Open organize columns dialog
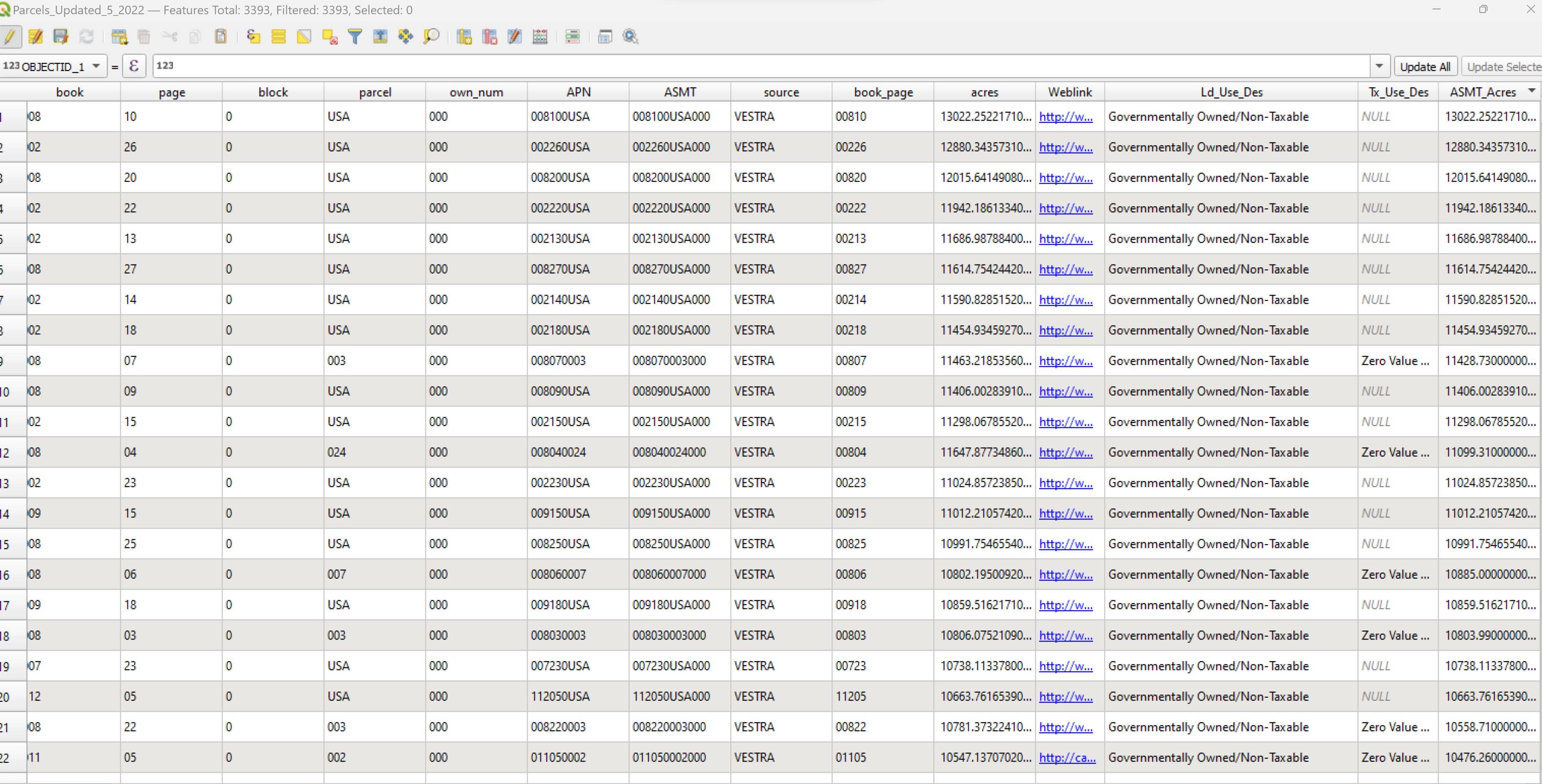 tap(514, 37)
